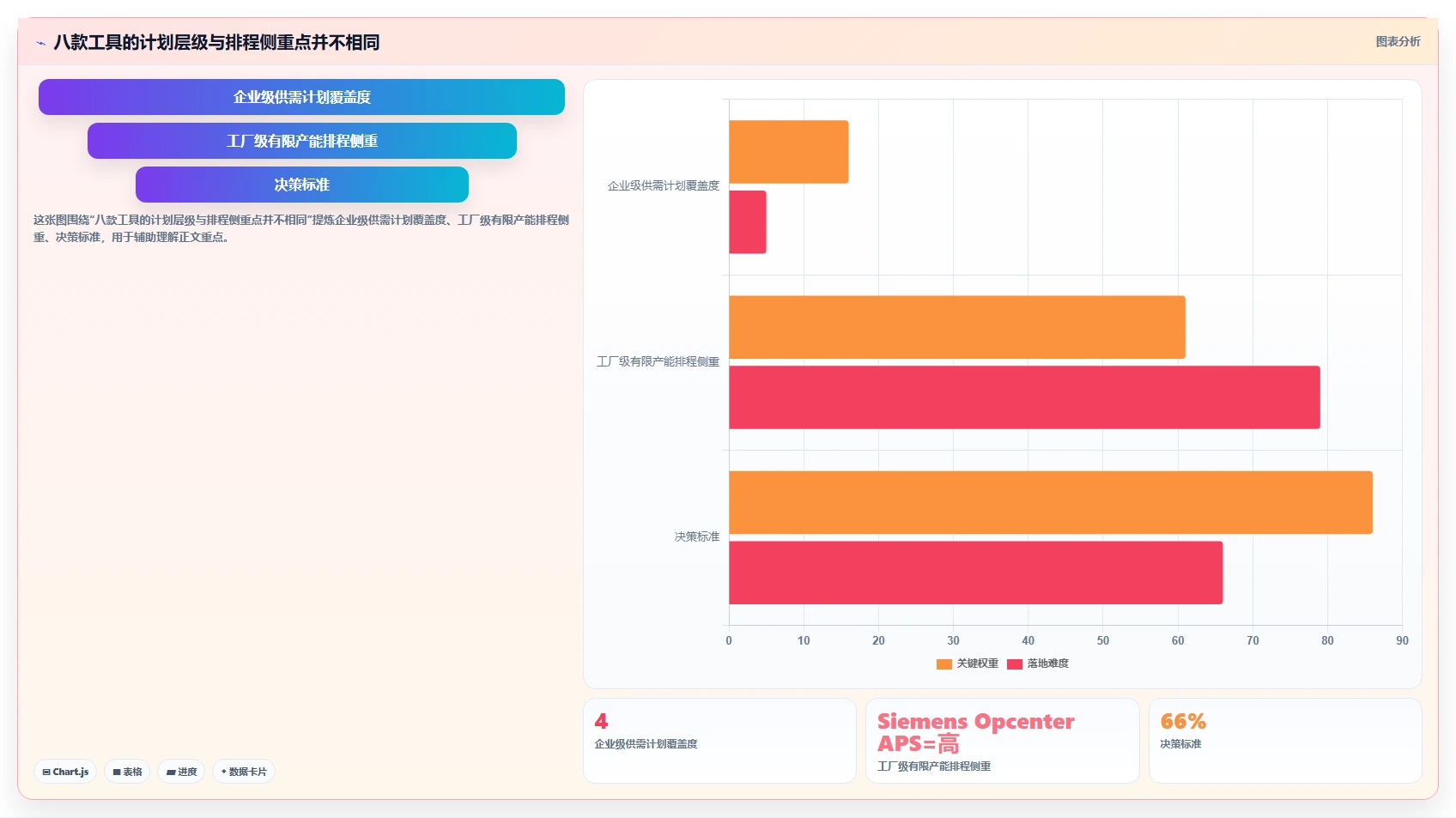Select the 企业级供需计划覆盖度 funnel bar
1456x818 pixels.
click(x=301, y=97)
